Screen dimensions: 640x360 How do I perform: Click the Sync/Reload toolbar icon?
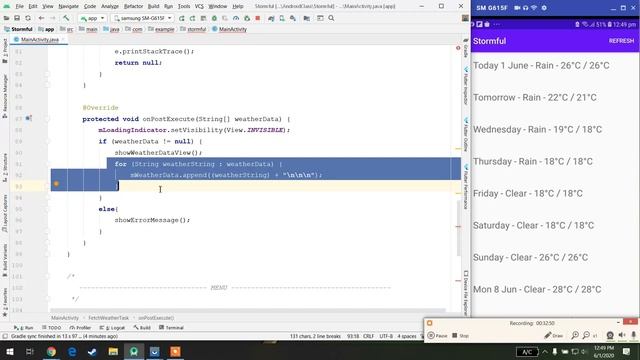pyautogui.click(x=28, y=18)
